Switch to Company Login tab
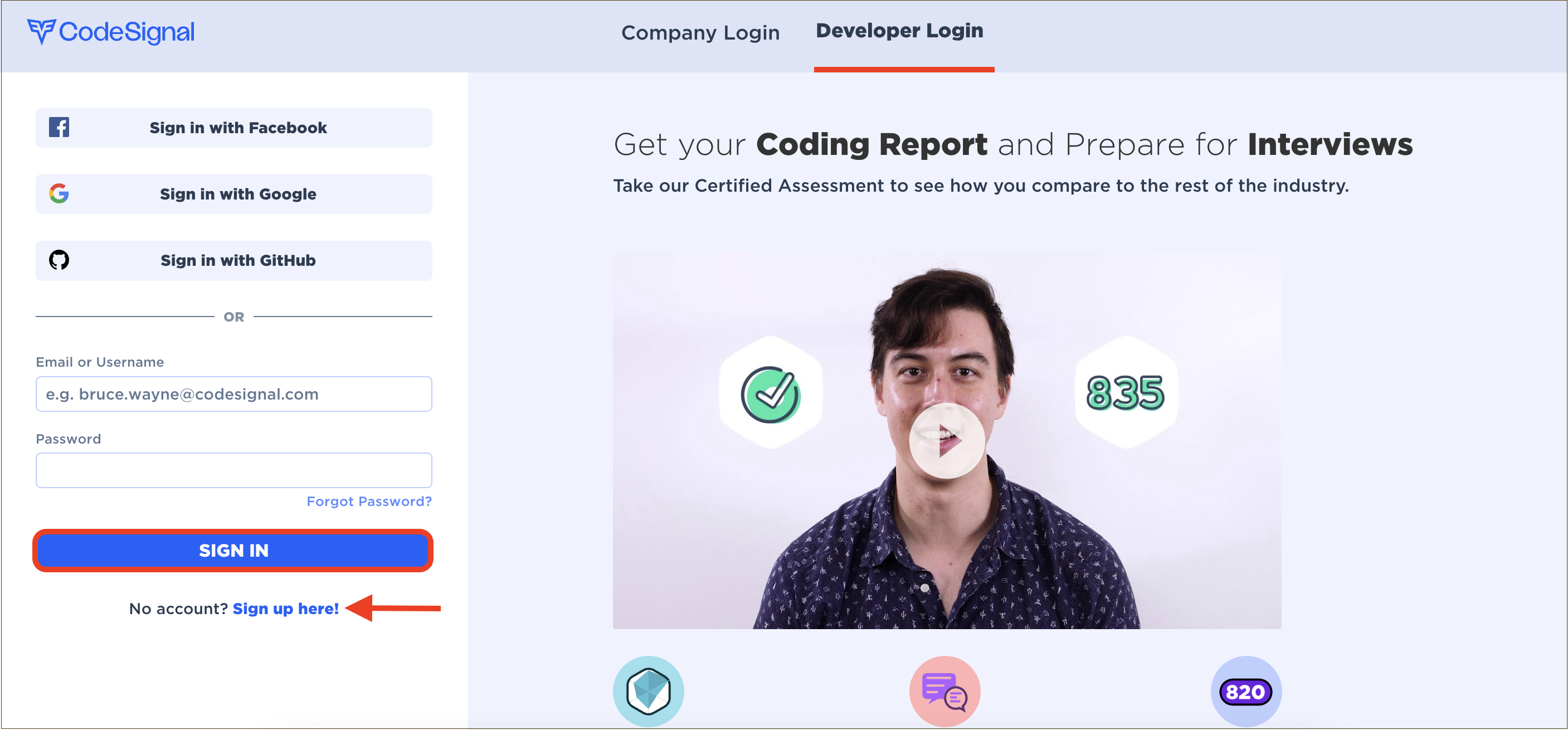The height and width of the screenshot is (730, 1568). pos(700,32)
